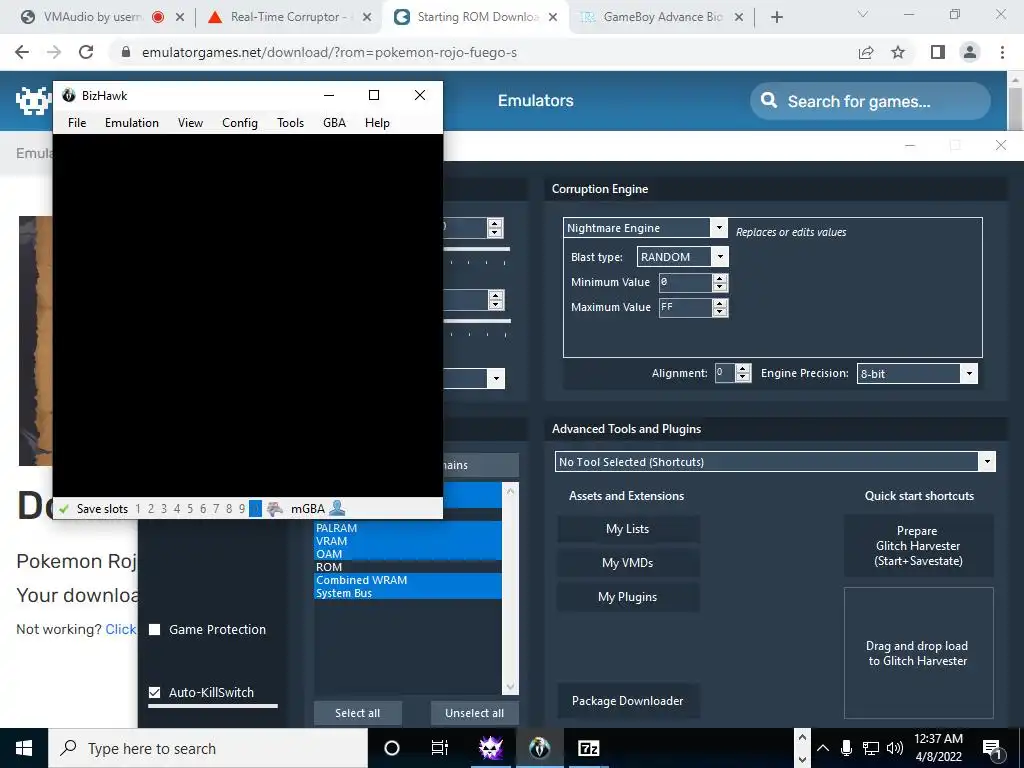Select ROM memory domain
The width and height of the screenshot is (1024, 768).
point(408,567)
